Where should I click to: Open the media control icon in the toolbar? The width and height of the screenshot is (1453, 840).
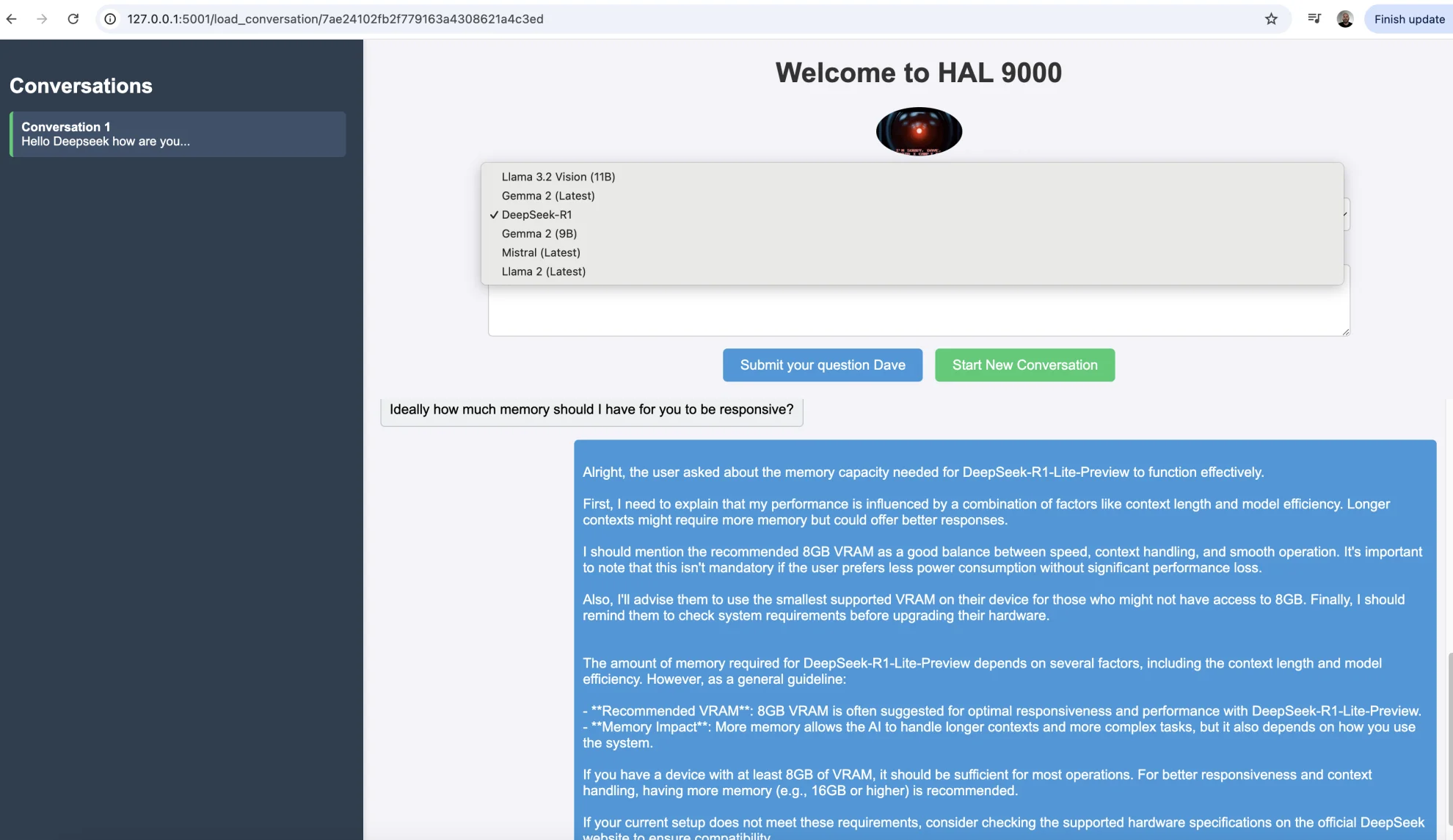coord(1314,19)
